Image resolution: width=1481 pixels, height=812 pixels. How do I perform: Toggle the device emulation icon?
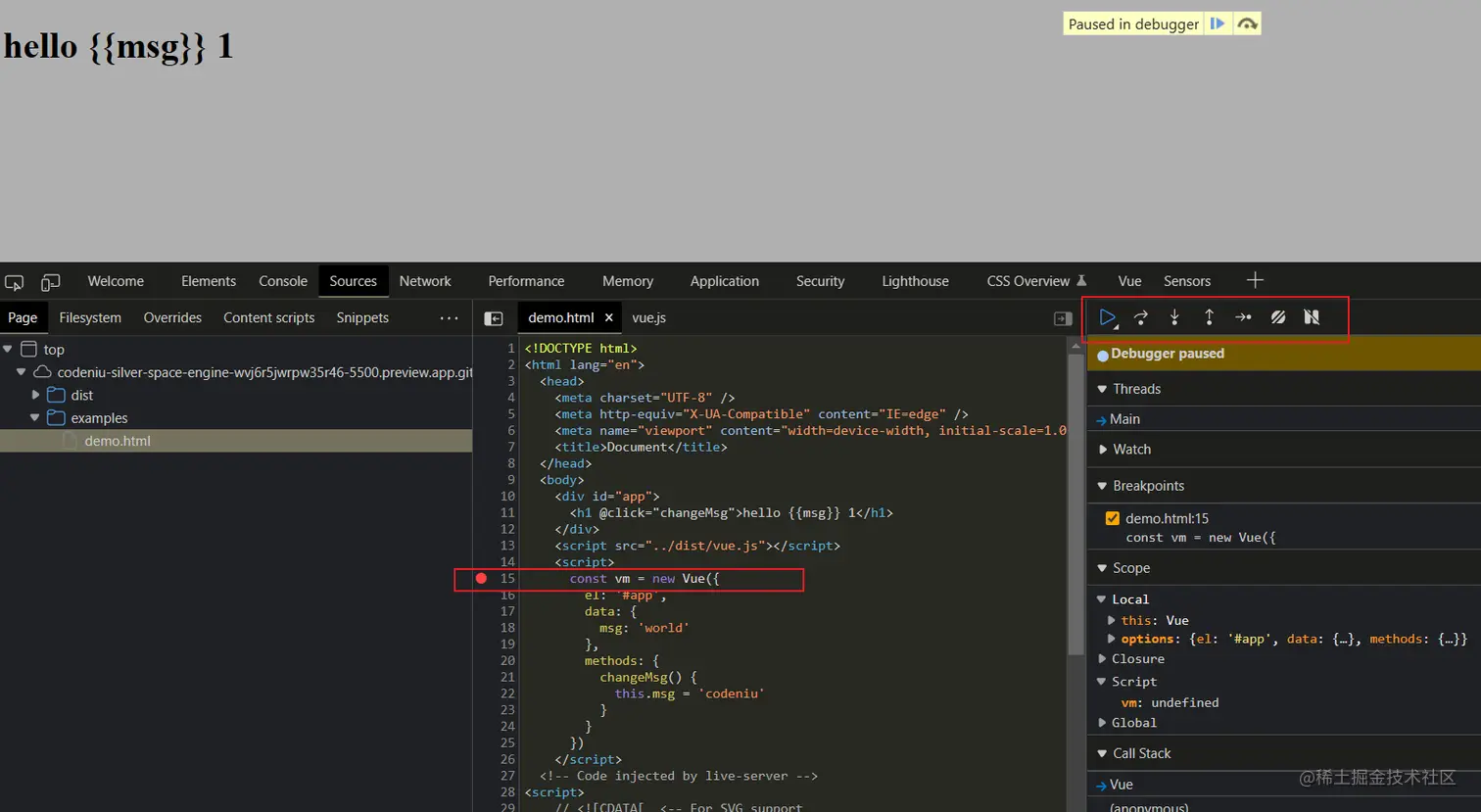[50, 282]
